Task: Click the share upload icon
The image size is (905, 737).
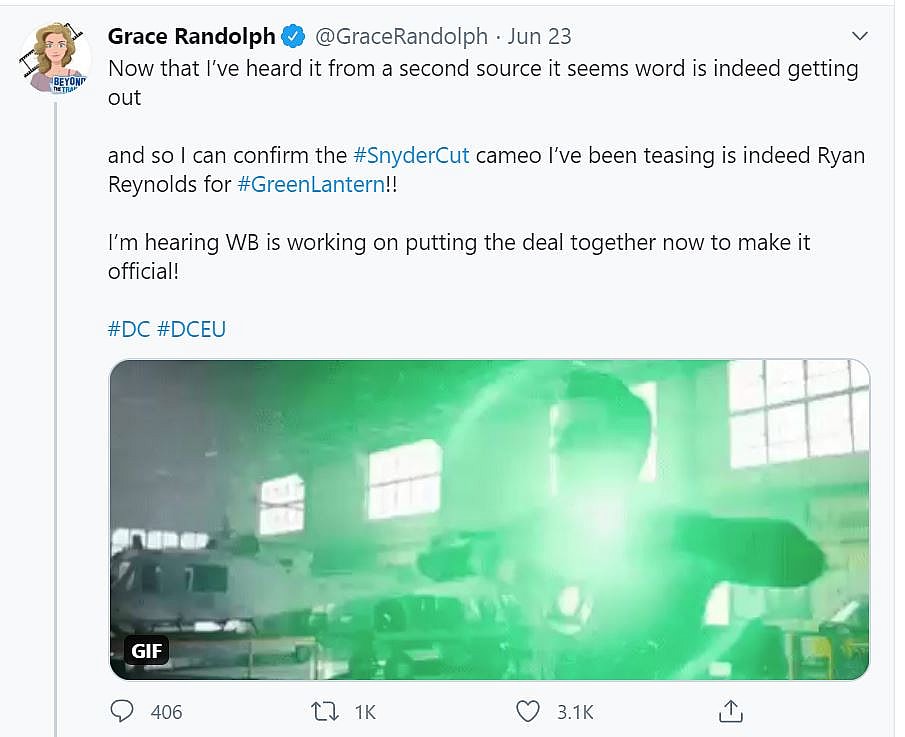Action: [x=731, y=711]
